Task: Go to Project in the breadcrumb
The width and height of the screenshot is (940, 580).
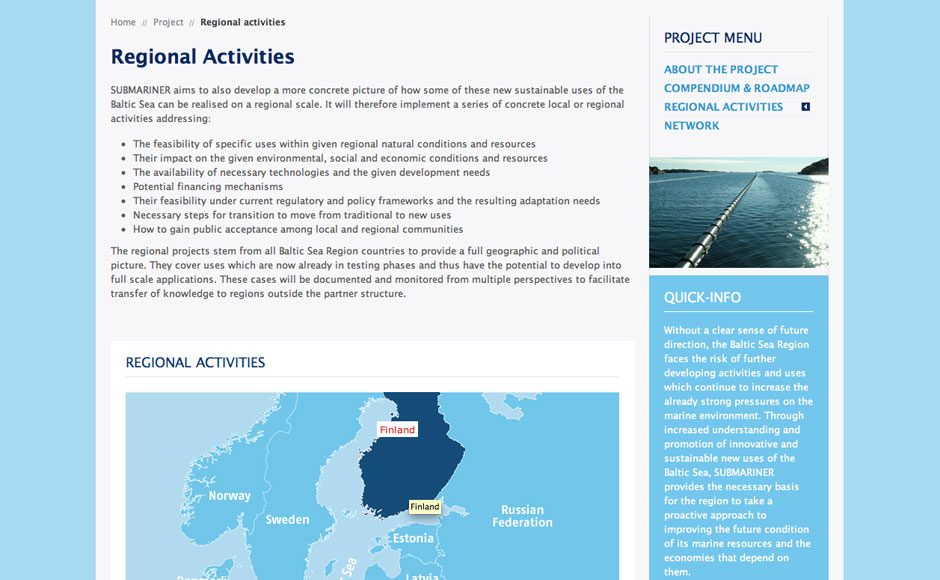Action: click(168, 22)
